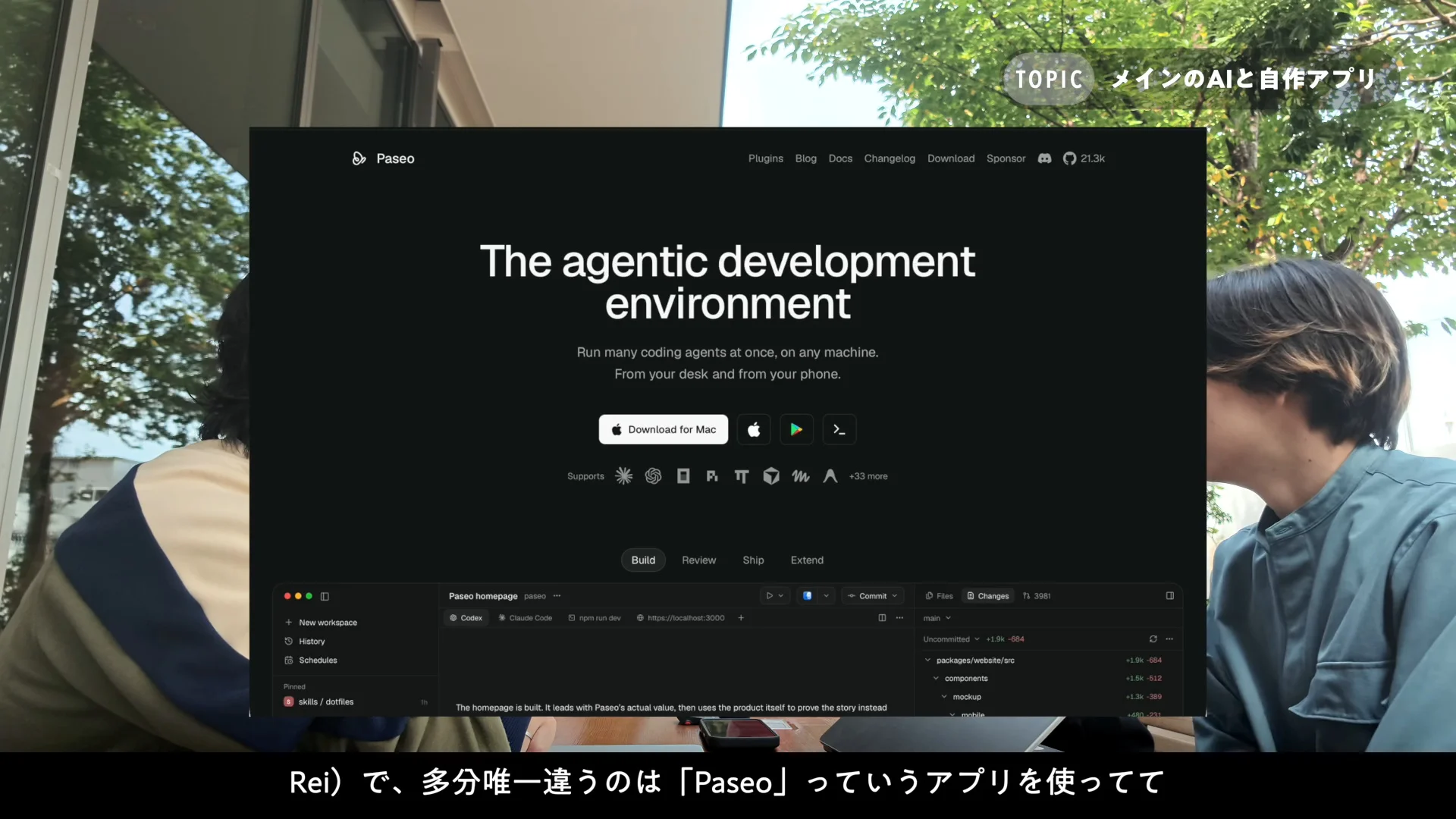Open the Discord icon link in header
The image size is (1456, 819).
pos(1044,158)
